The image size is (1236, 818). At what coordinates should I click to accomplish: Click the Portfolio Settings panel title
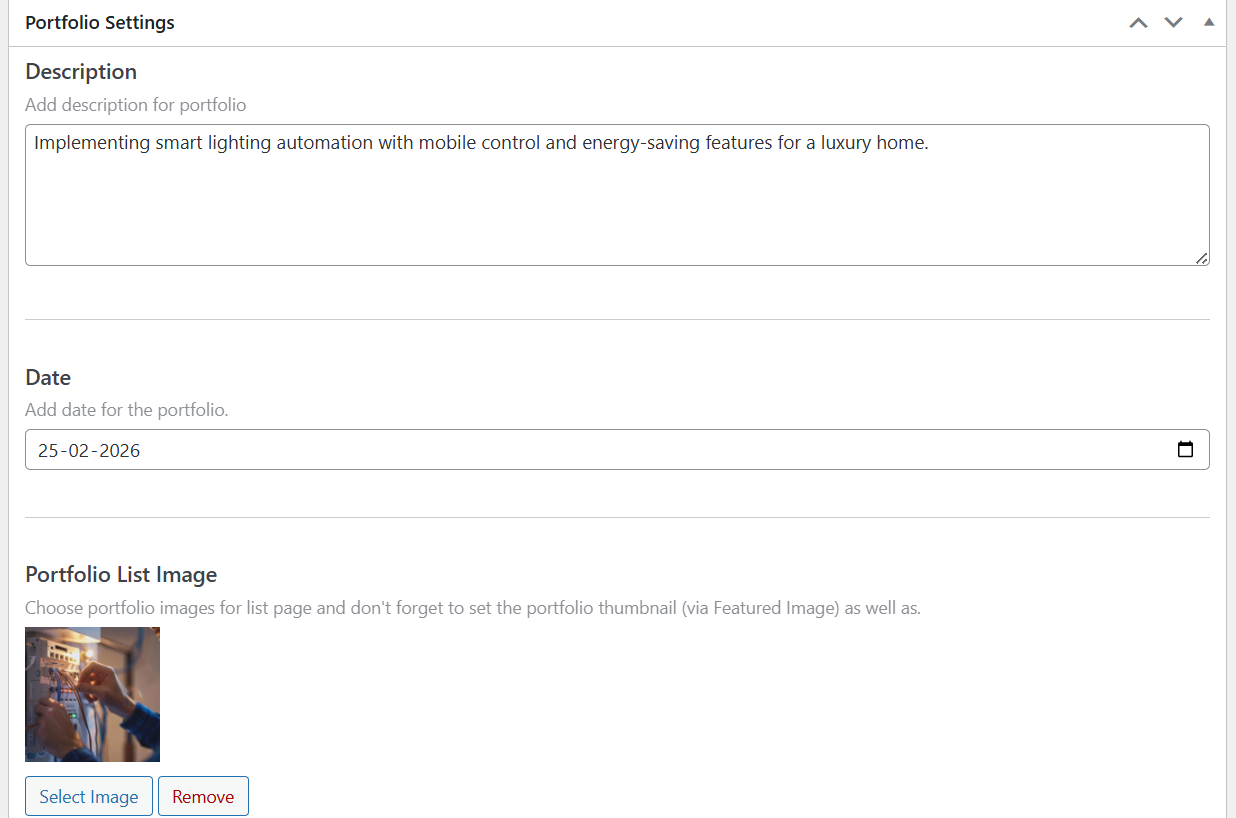point(100,22)
